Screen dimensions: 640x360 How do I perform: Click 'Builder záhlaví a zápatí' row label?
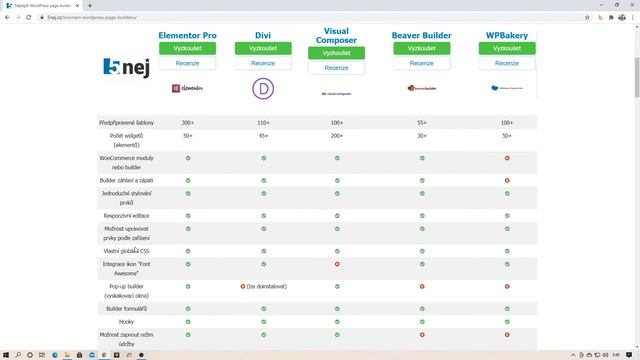click(x=127, y=180)
